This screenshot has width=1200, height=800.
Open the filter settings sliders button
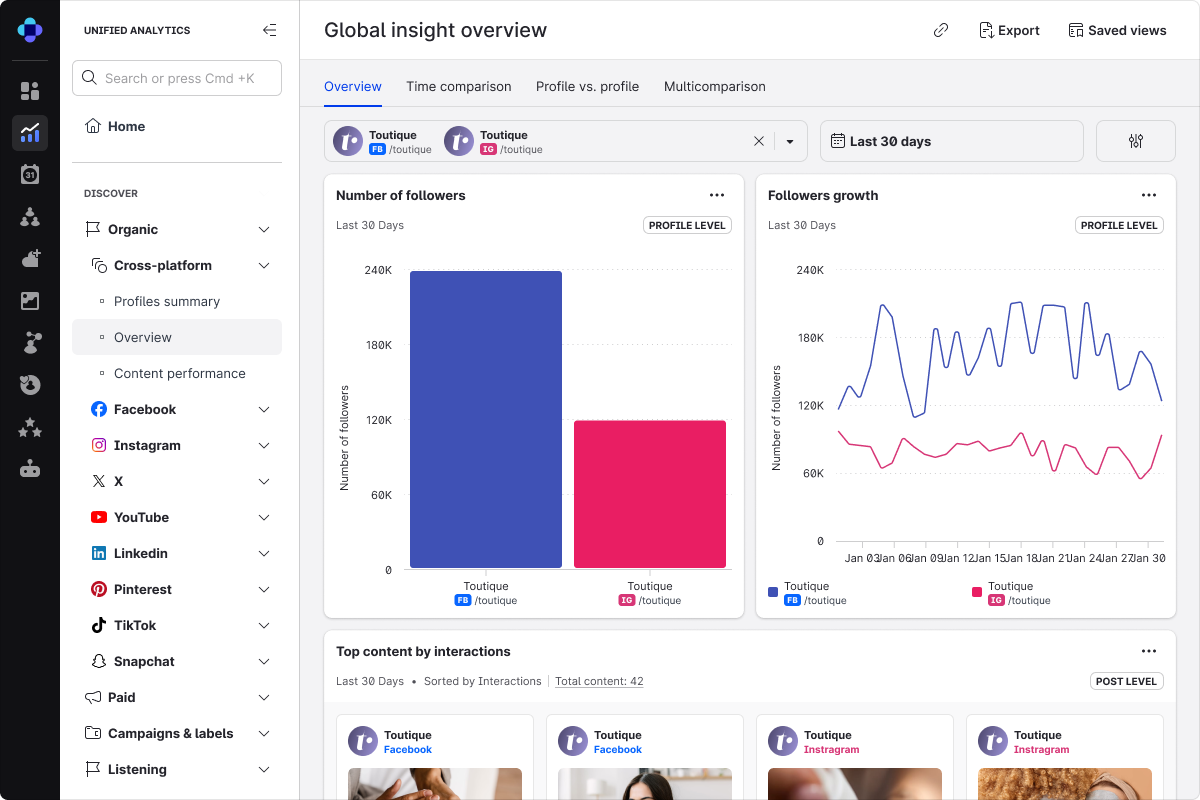pos(1135,141)
